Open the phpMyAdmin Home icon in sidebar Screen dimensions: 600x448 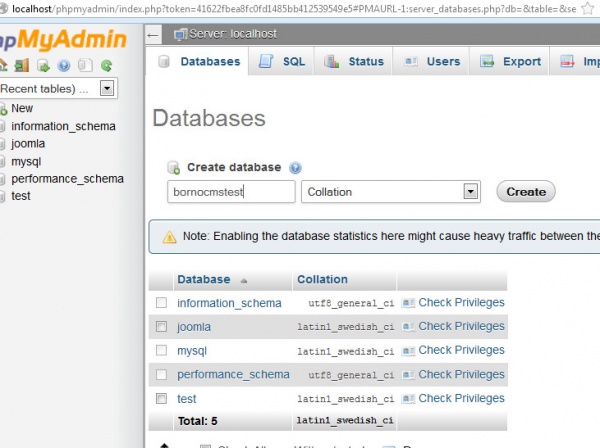click(x=3, y=65)
